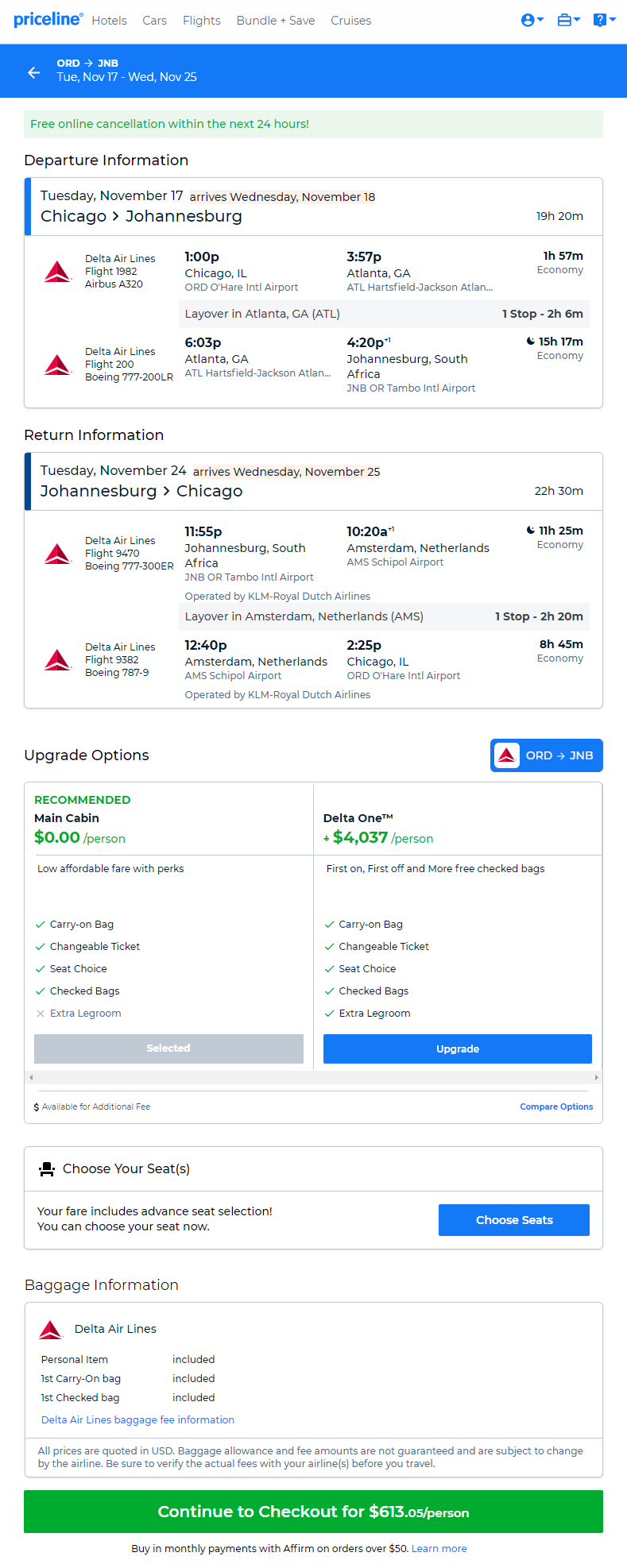627x1568 pixels.
Task: Click the Delta logo for Flight 9470
Action: pos(58,554)
